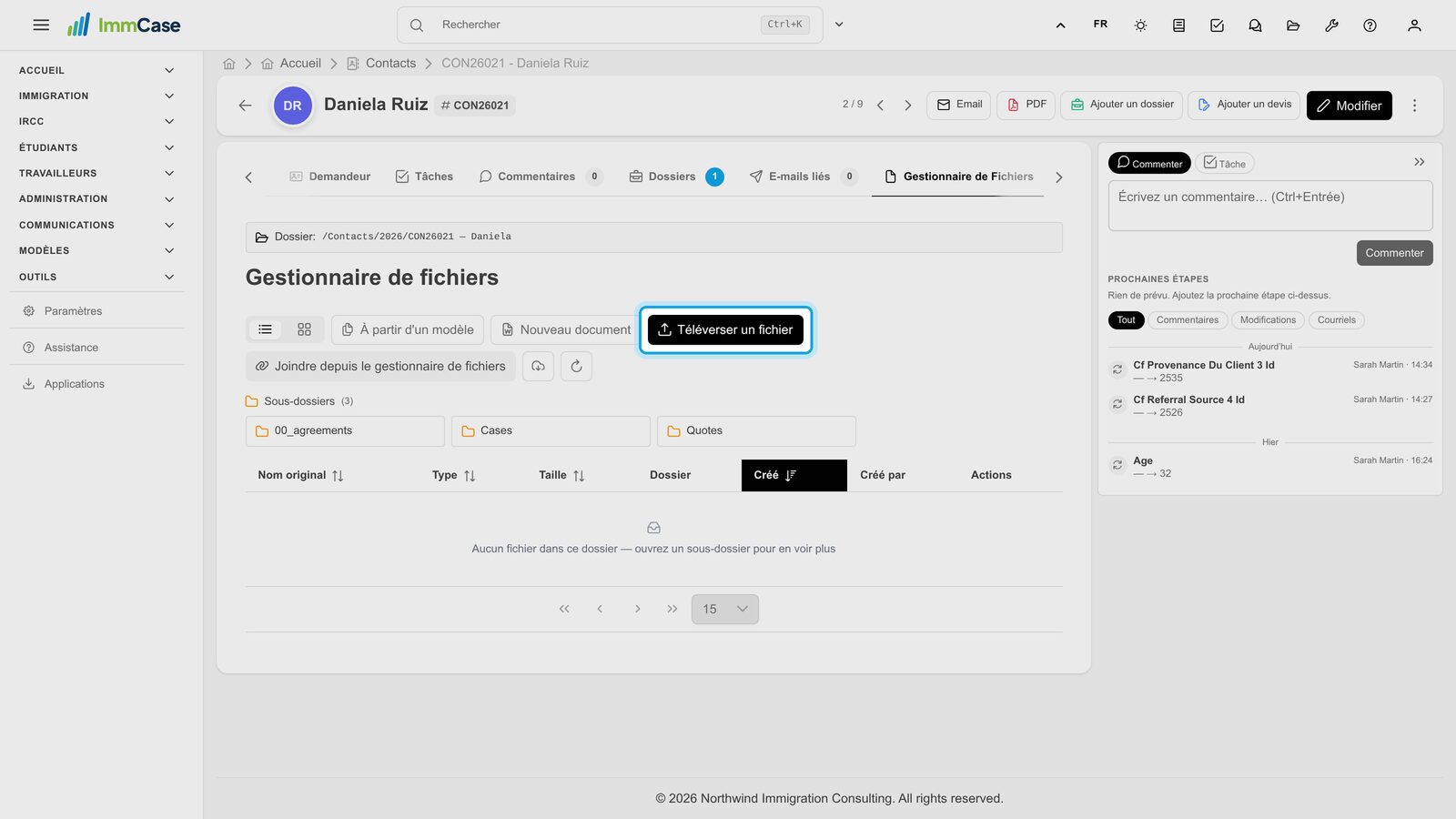Switch to the Dossiers tab

tap(676, 177)
